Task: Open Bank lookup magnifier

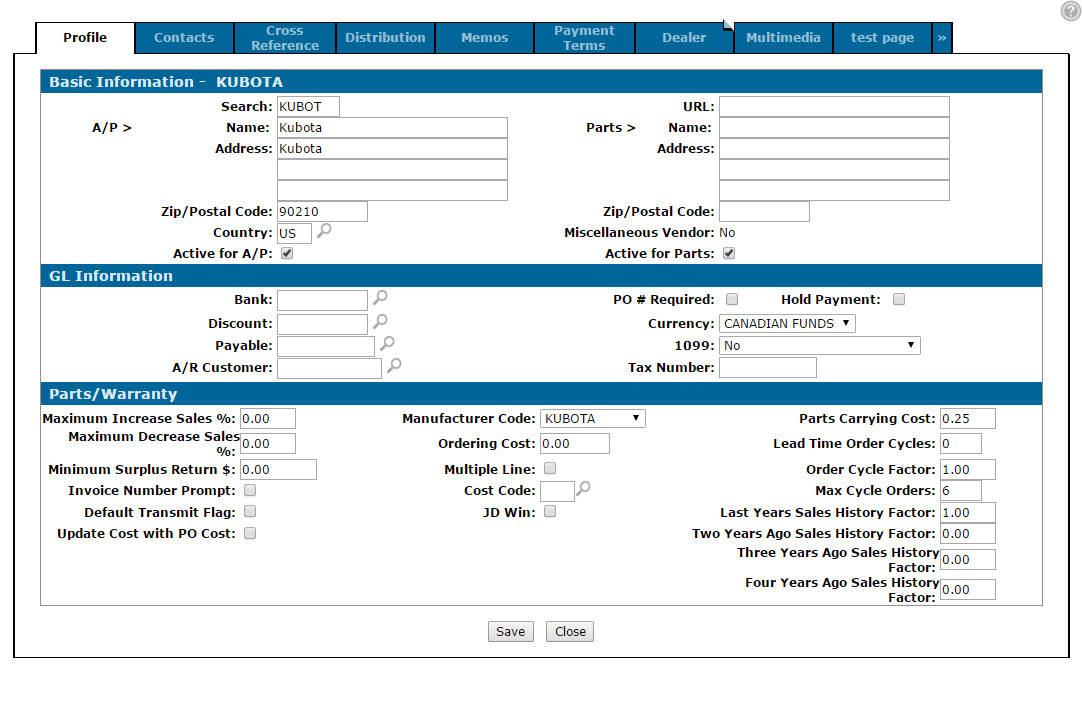Action: tap(380, 298)
